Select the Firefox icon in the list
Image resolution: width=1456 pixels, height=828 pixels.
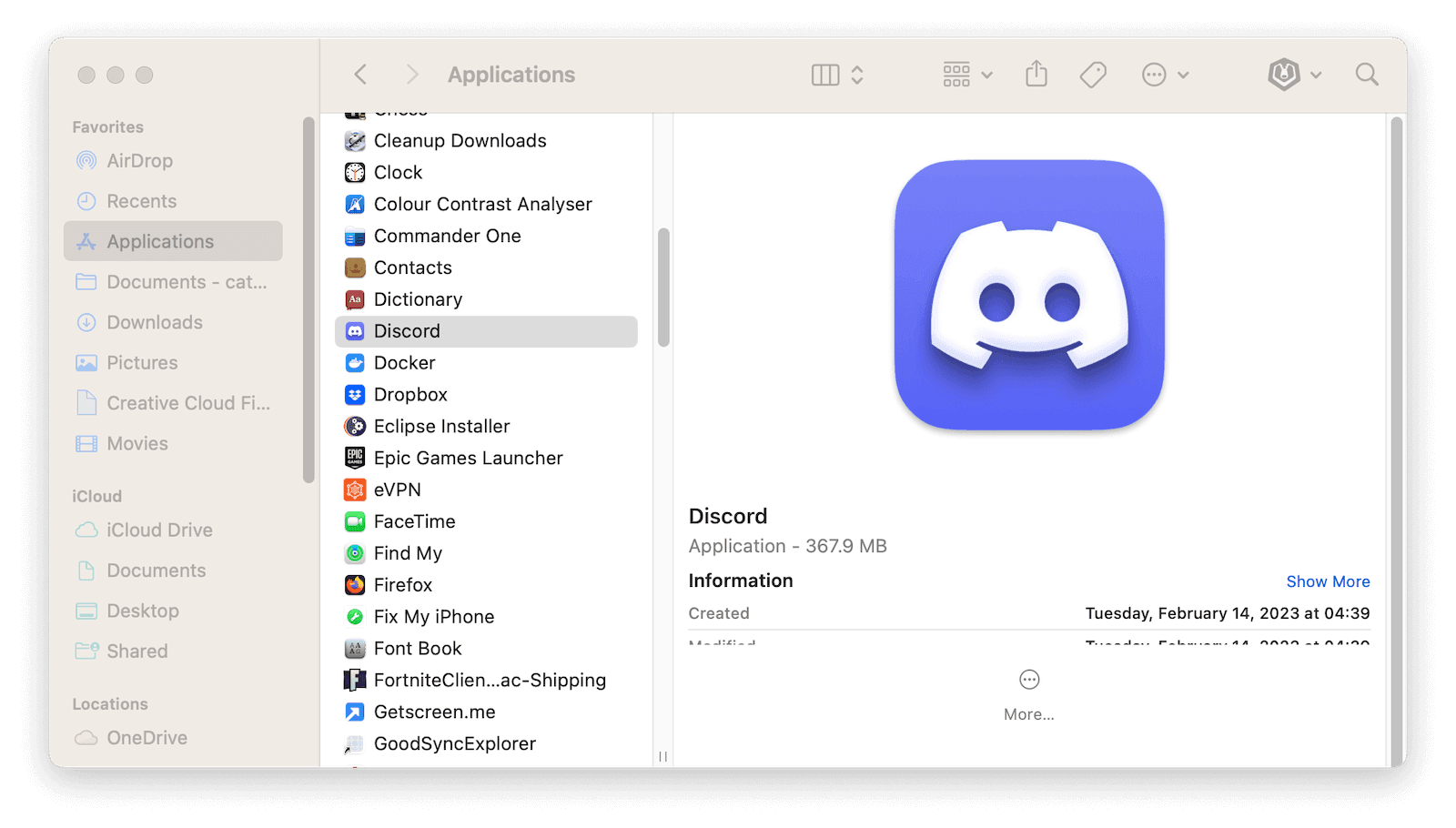(x=354, y=585)
